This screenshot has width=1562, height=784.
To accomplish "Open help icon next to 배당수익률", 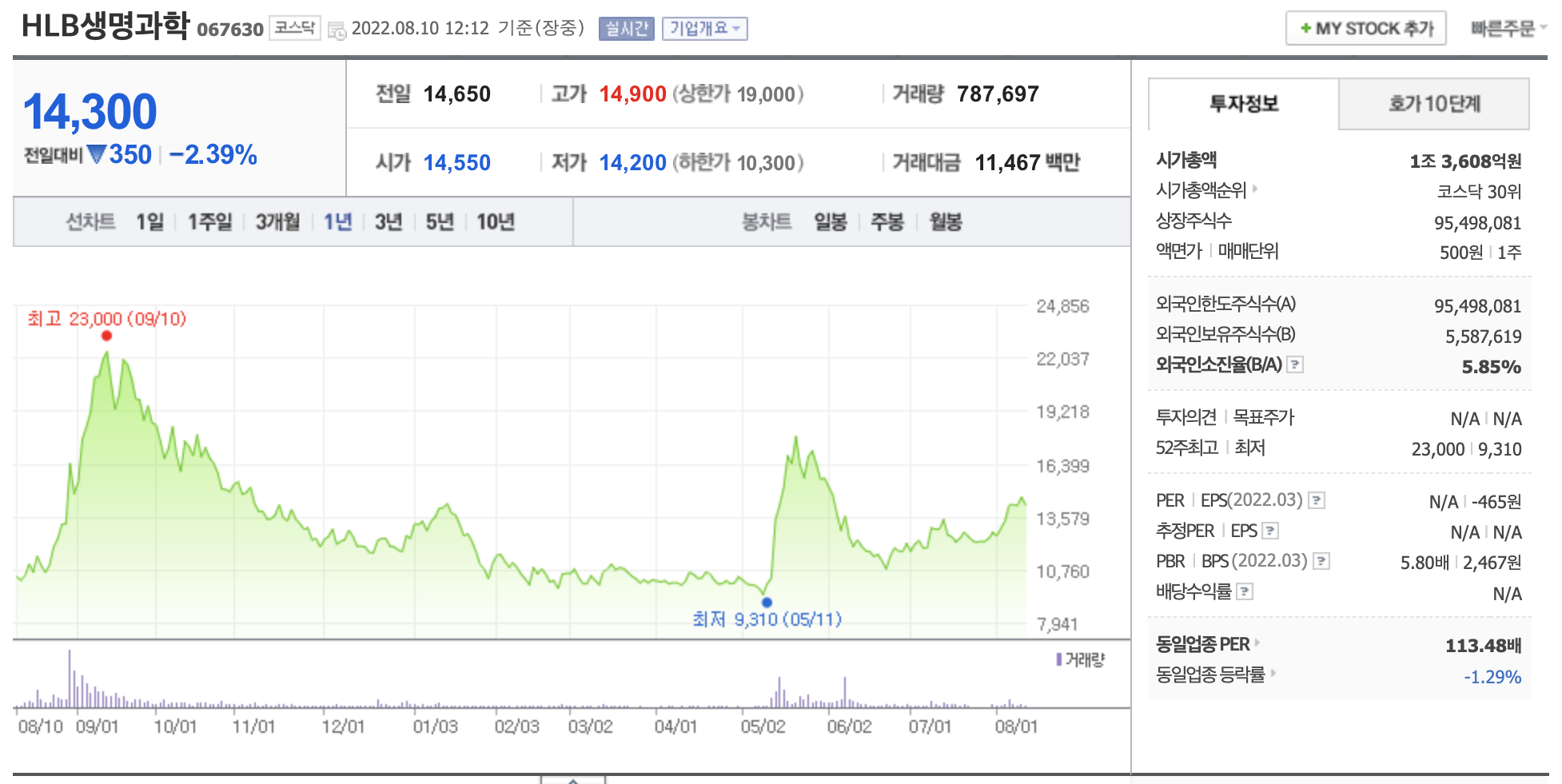I will (x=1245, y=591).
